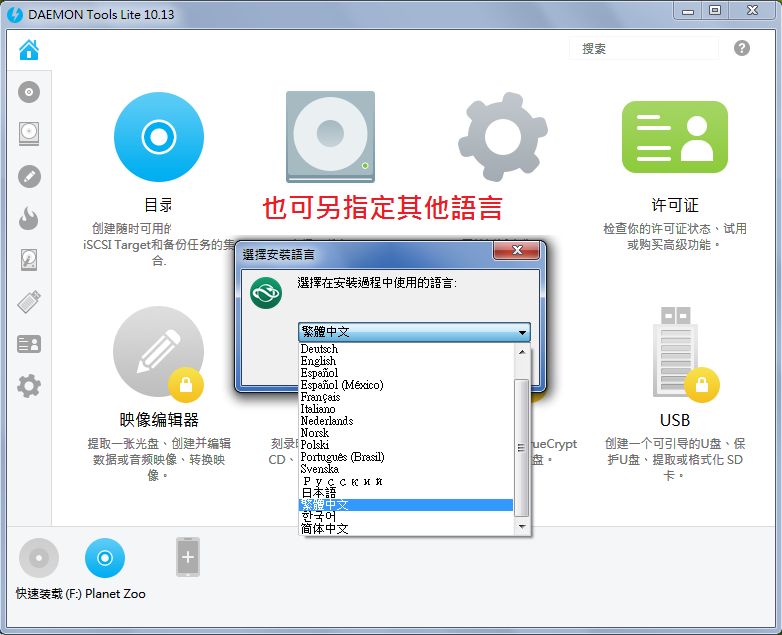Choose Français from the language list
Screen dimensions: 782x635
pos(406,397)
